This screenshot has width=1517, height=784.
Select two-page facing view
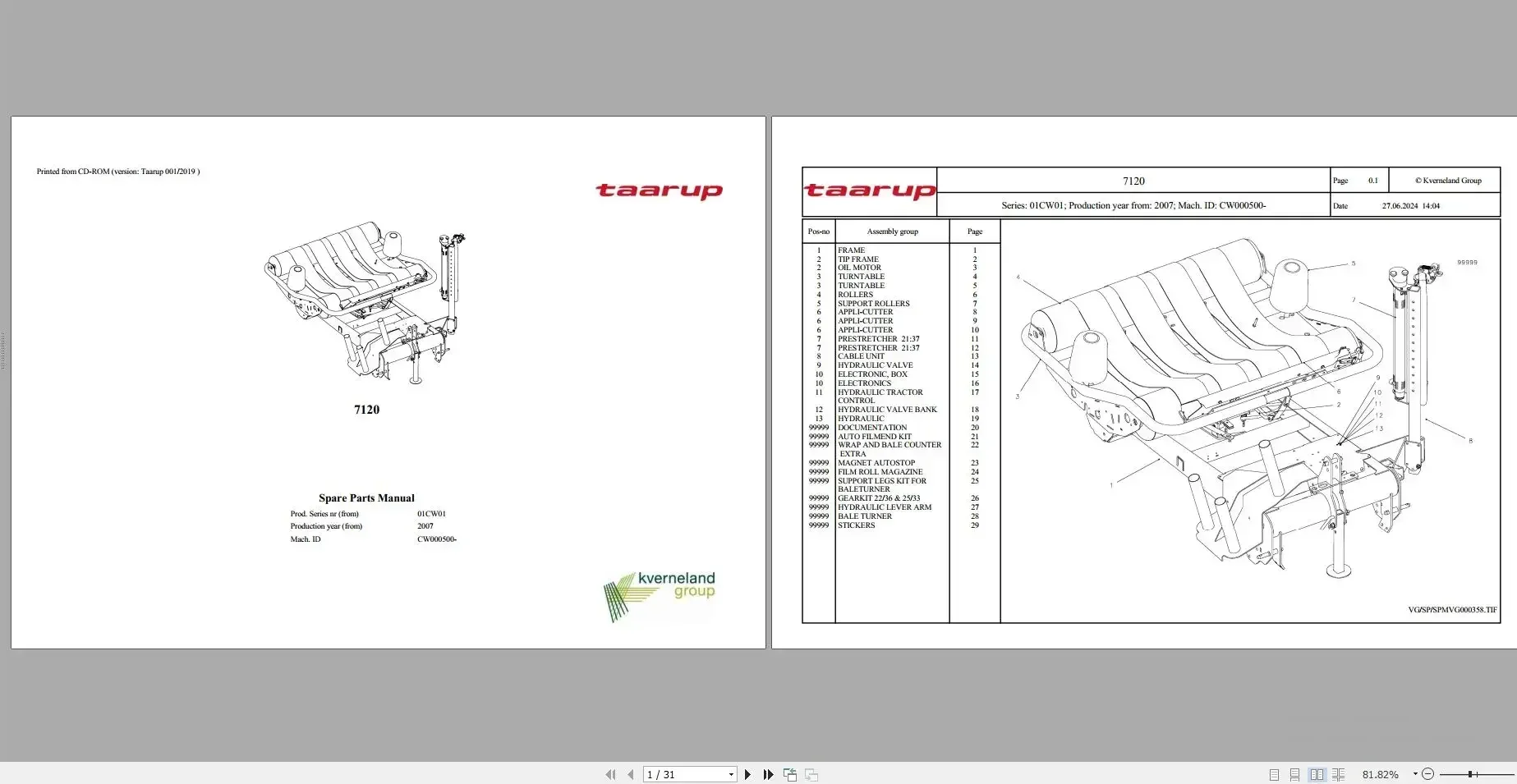[1317, 774]
